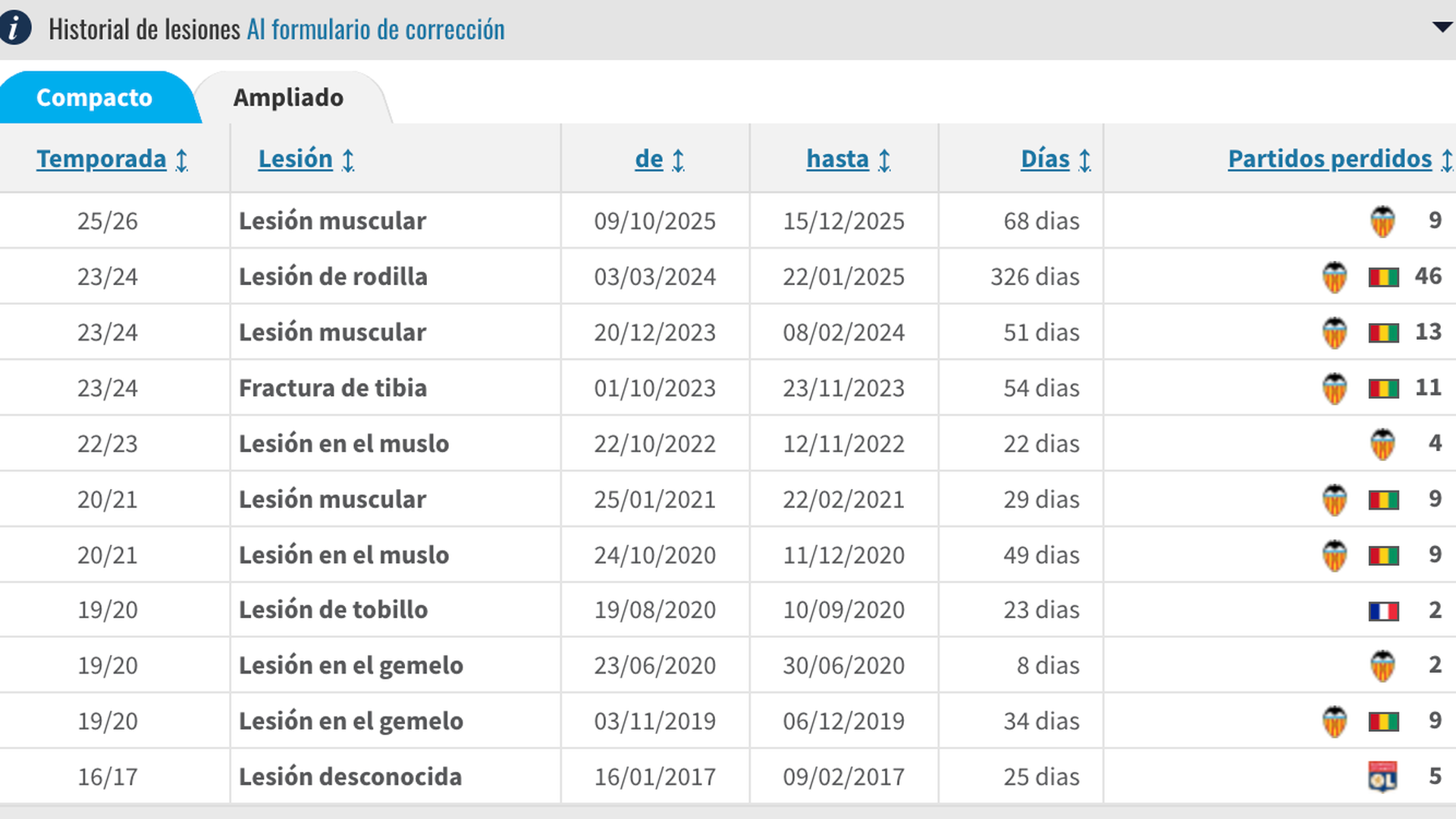1456x819 pixels.
Task: Click the info icon next to Historial de lesiones
Action: [14, 29]
